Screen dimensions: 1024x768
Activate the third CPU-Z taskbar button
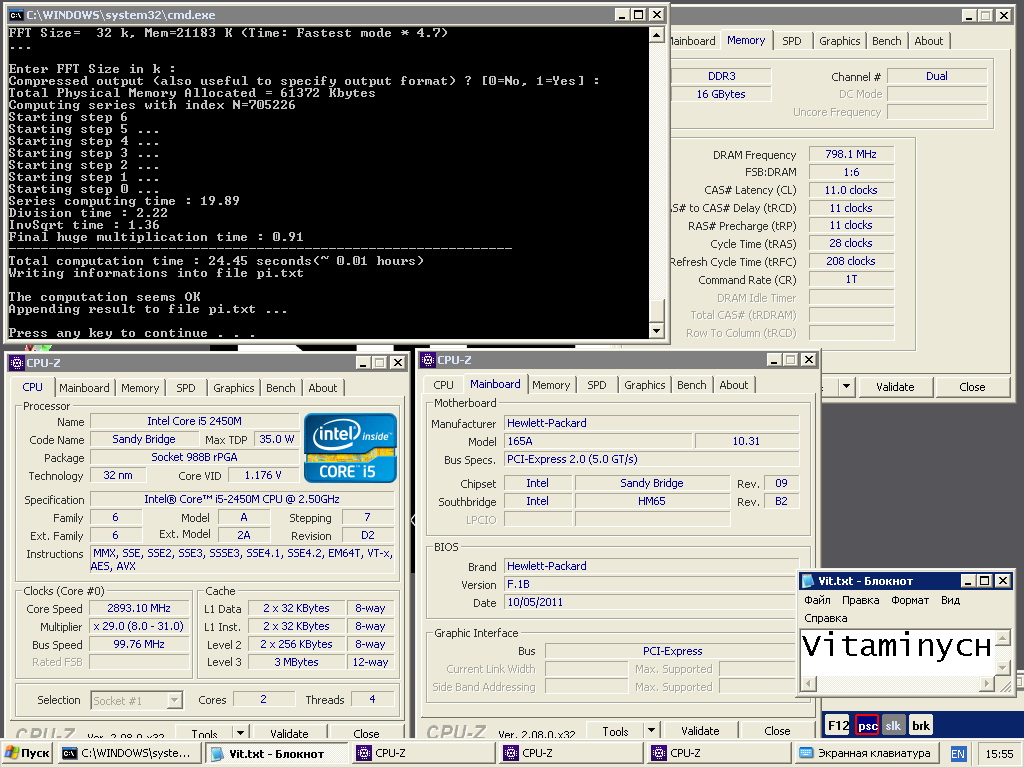pos(720,753)
